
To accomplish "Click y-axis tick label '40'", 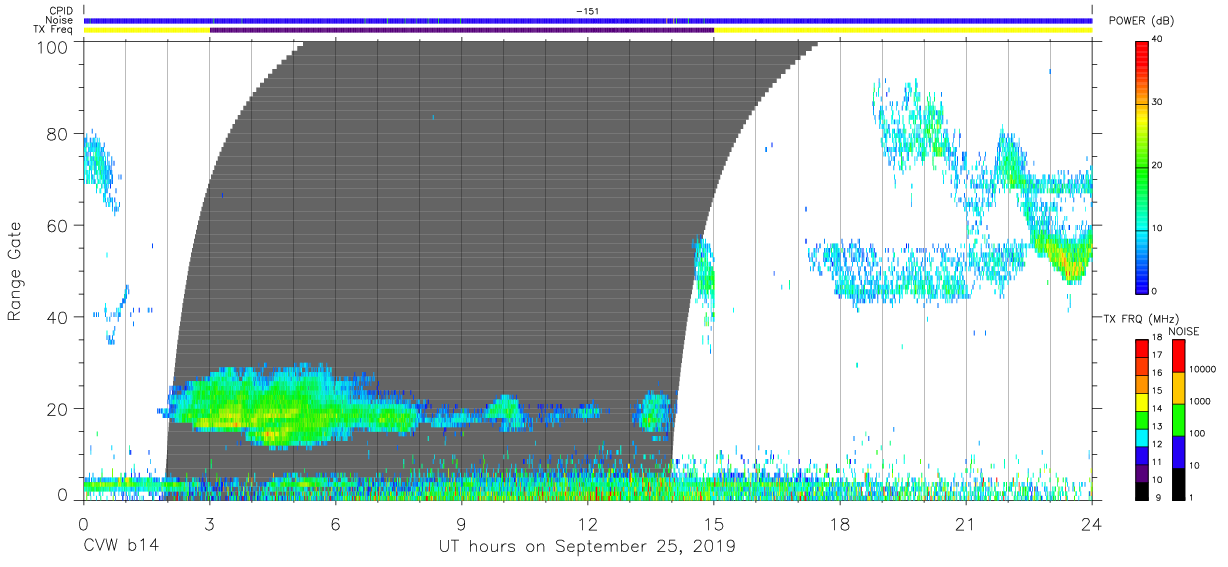I will 56,317.
